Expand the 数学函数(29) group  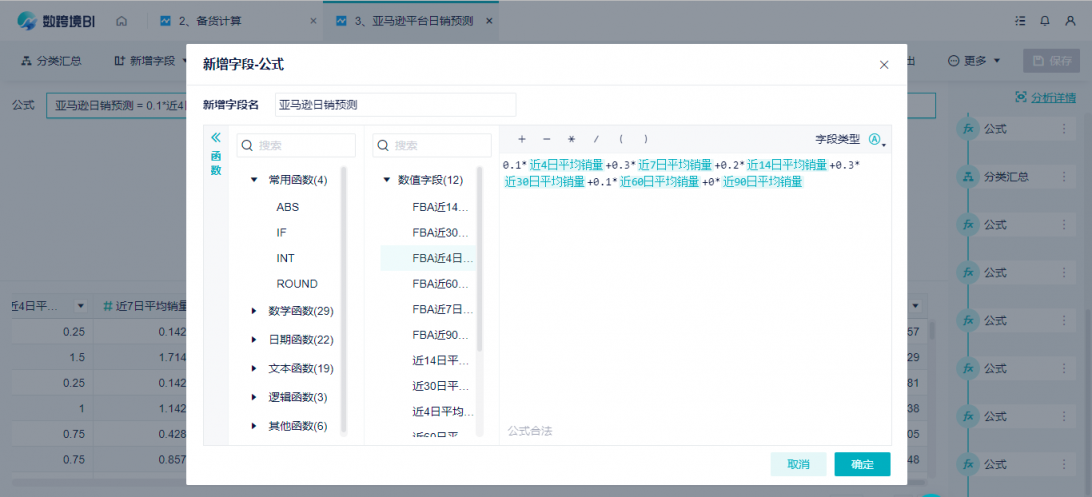click(254, 311)
